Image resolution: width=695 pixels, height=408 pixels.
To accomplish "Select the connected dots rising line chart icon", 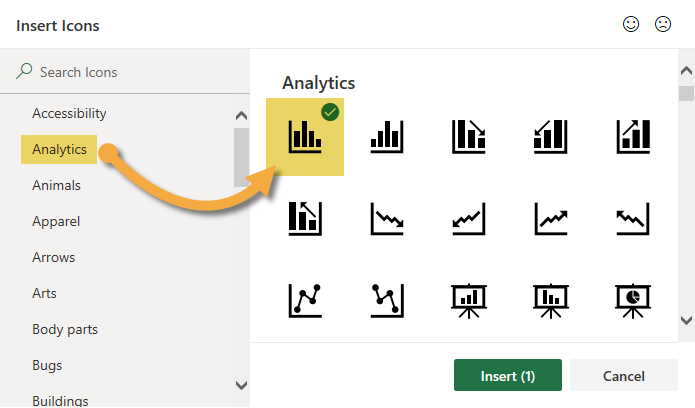I will coord(304,299).
